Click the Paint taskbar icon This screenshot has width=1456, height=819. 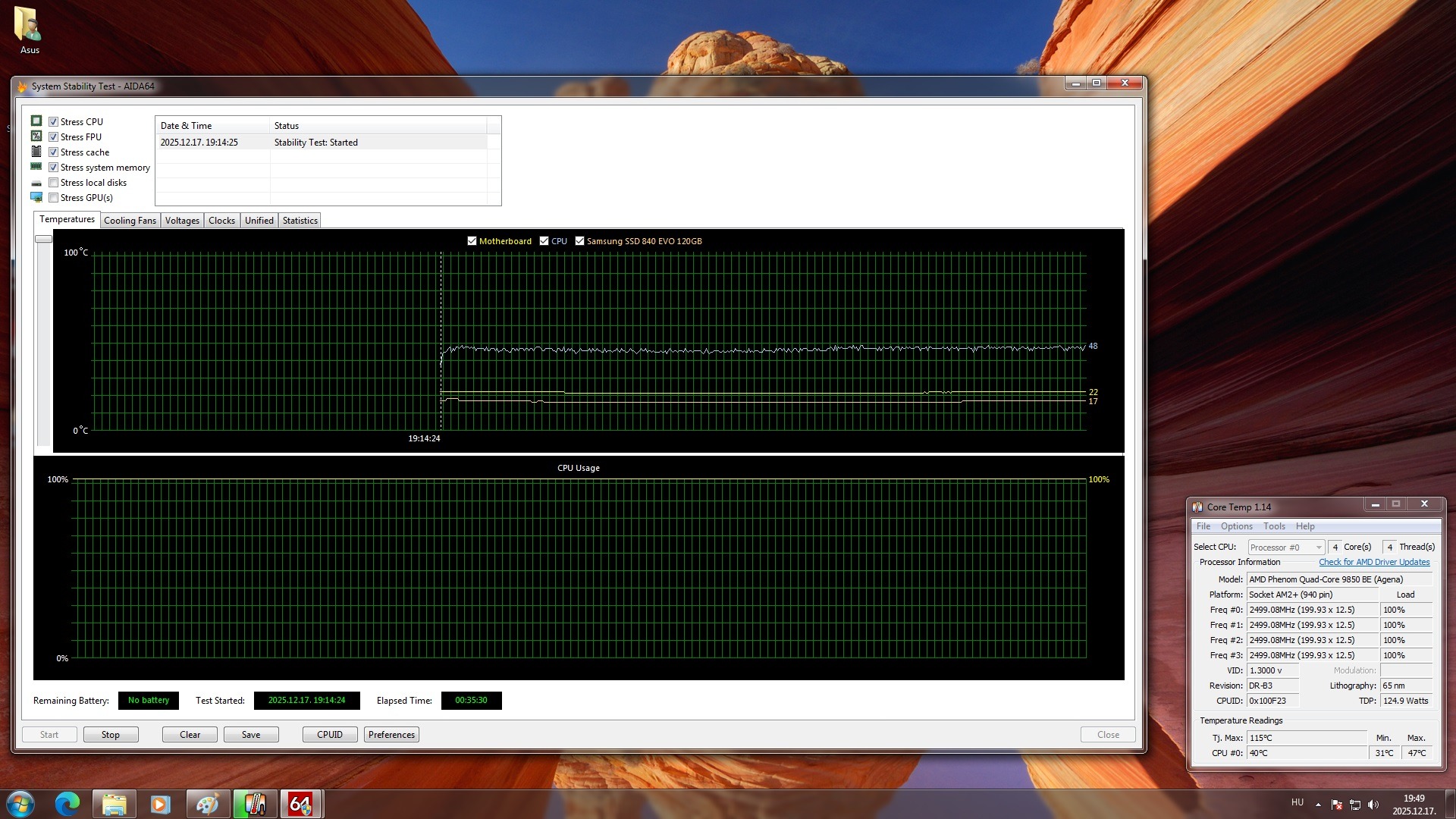point(207,804)
